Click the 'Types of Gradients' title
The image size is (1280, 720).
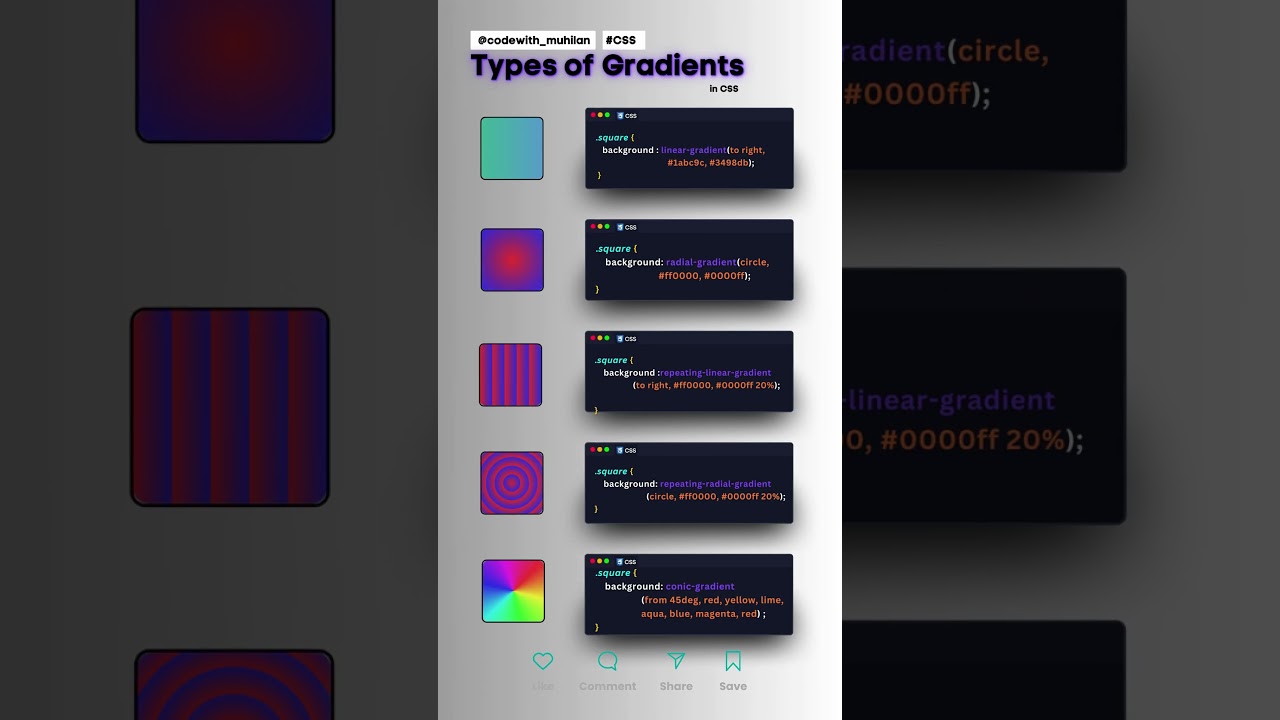(607, 65)
